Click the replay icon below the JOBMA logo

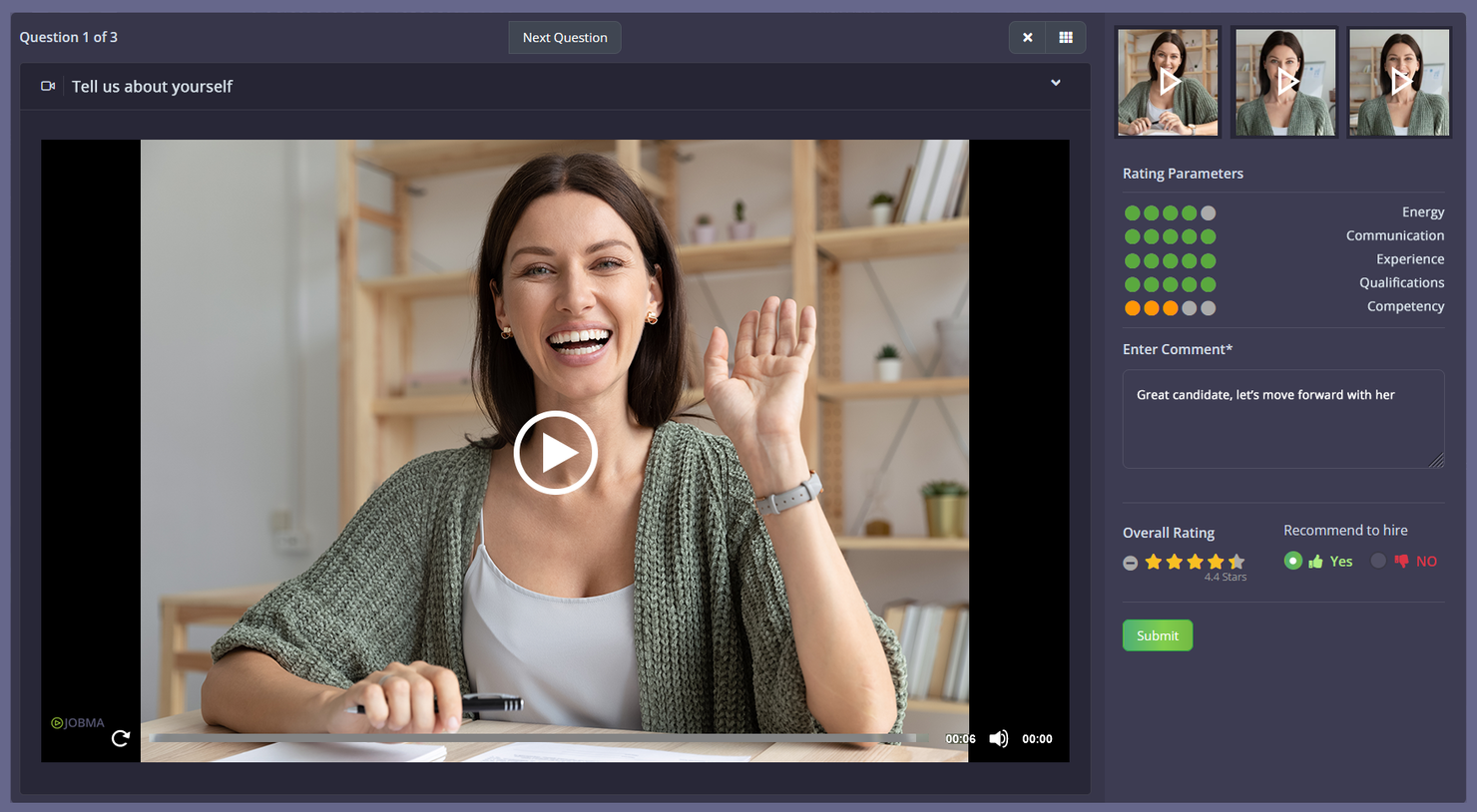click(x=121, y=738)
